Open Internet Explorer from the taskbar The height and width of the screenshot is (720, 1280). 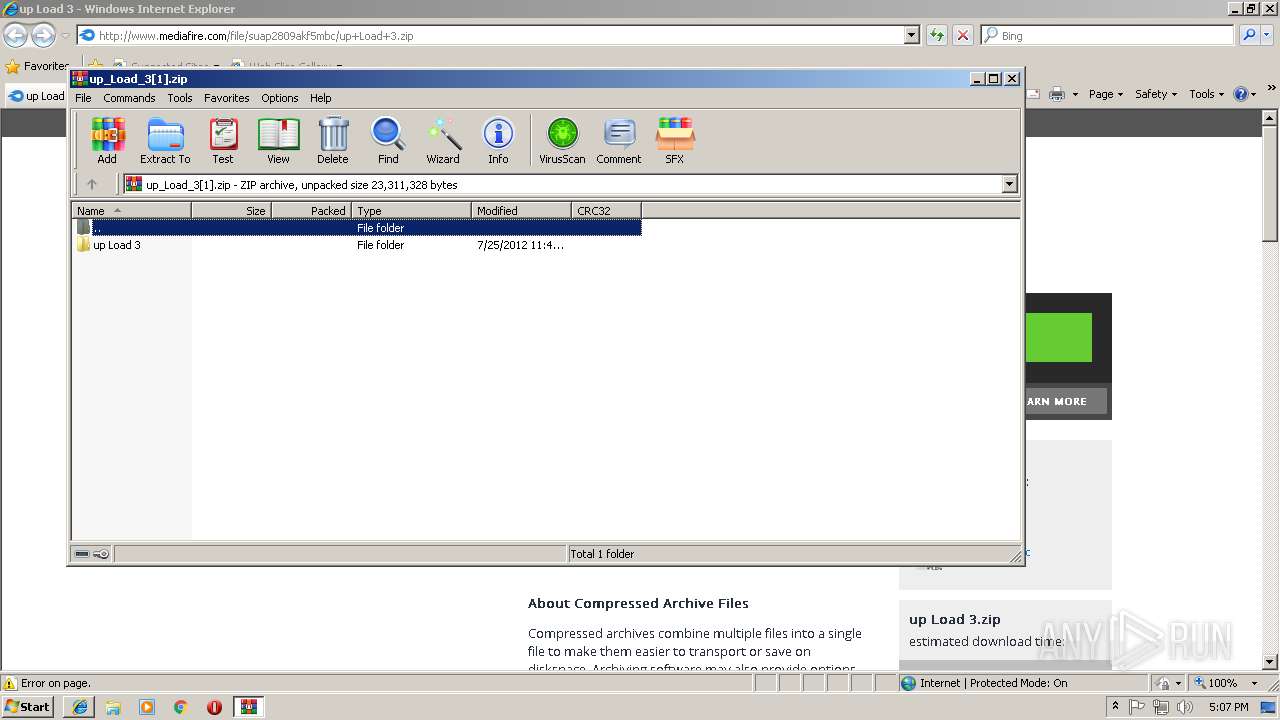click(x=80, y=707)
